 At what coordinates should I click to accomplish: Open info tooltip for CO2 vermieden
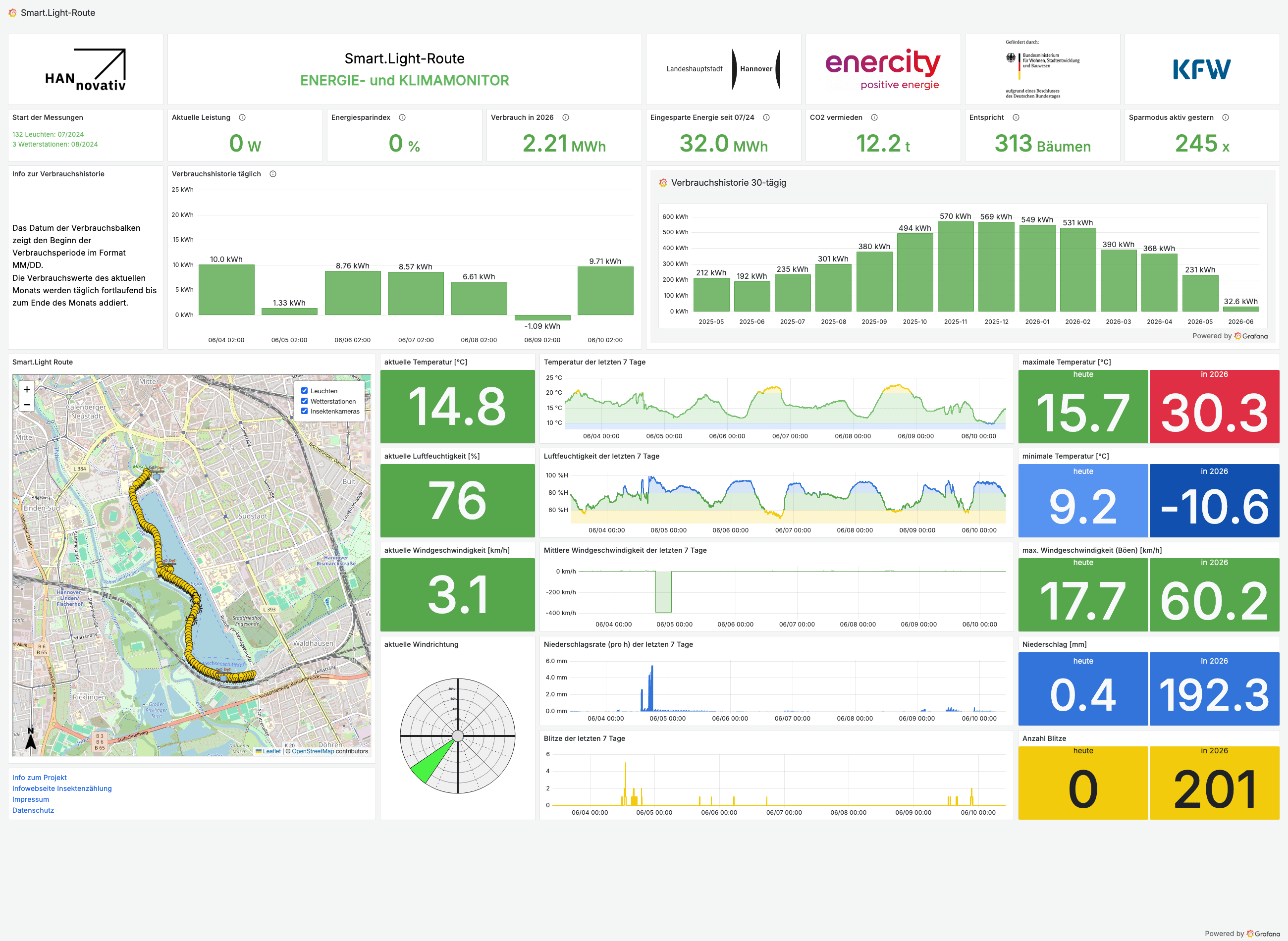(x=874, y=117)
